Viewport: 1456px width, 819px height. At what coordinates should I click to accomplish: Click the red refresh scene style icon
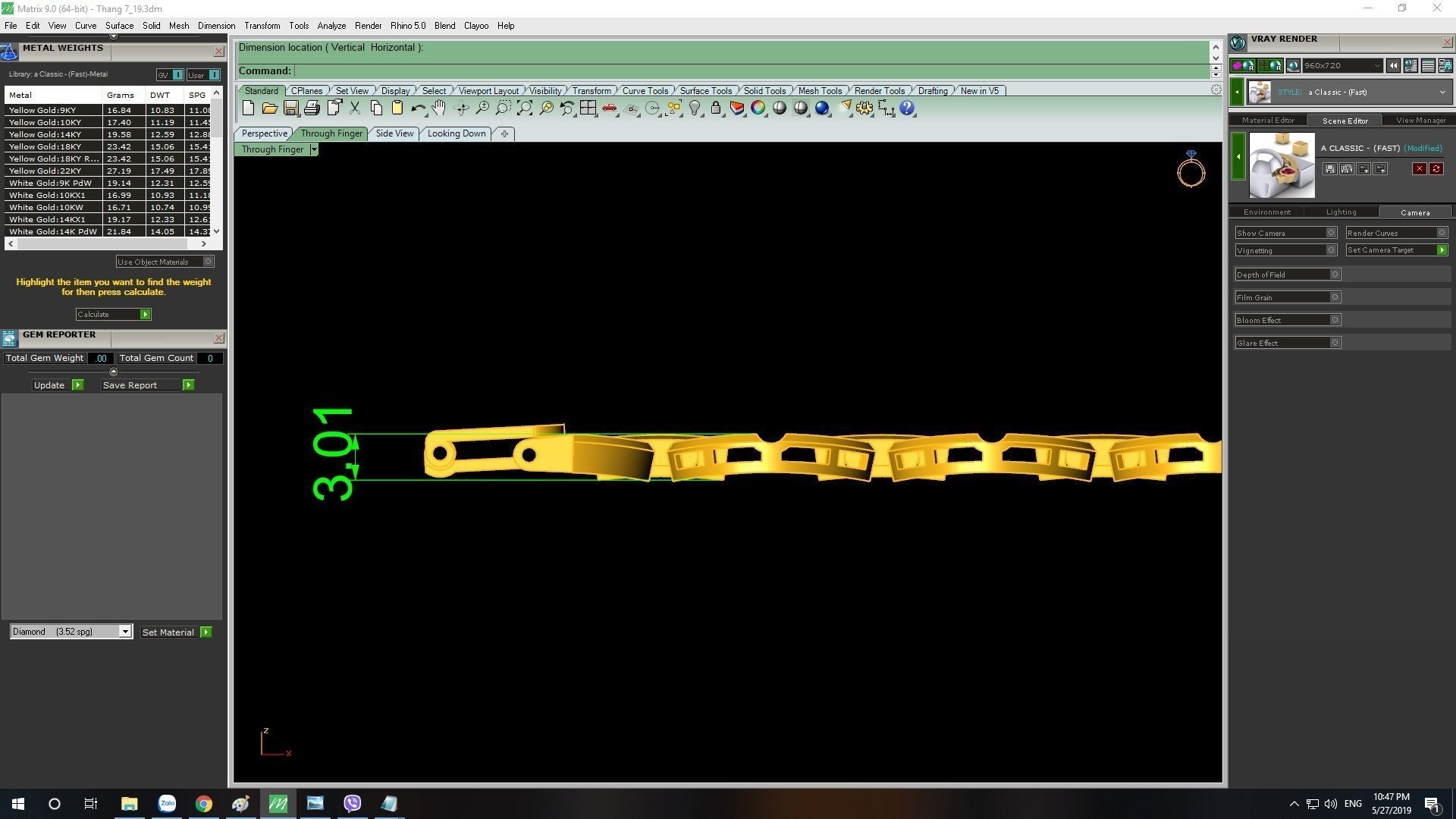[1436, 169]
